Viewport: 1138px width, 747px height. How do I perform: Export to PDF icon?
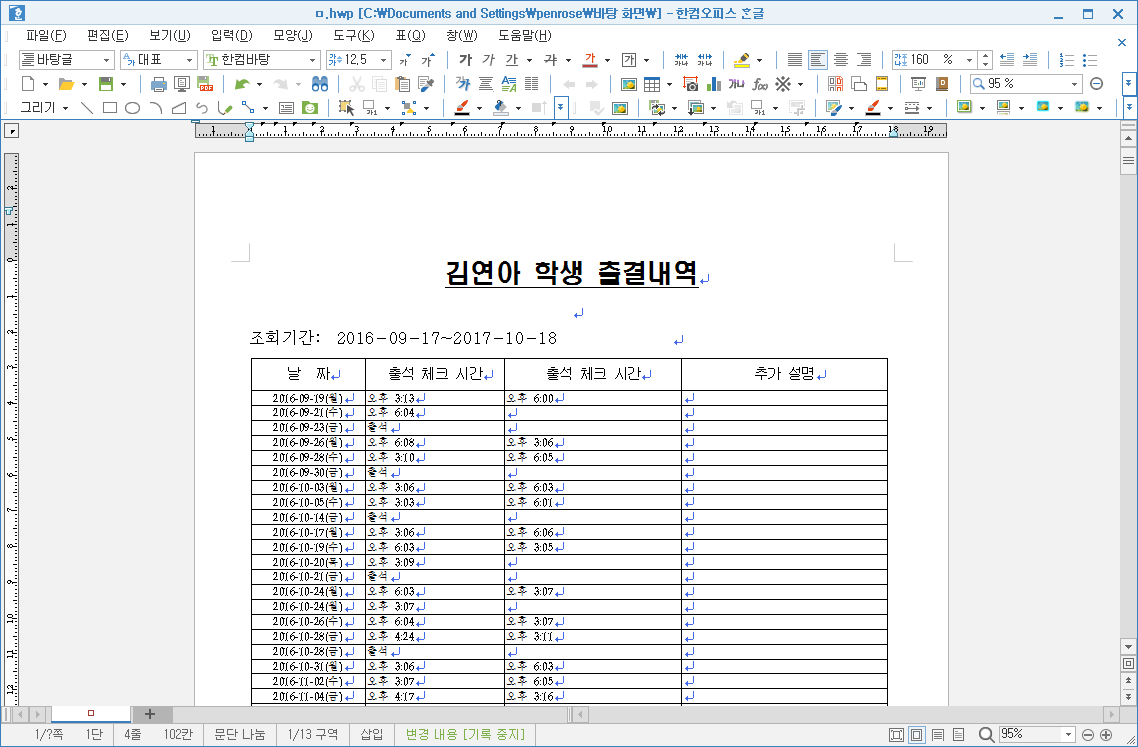point(205,84)
